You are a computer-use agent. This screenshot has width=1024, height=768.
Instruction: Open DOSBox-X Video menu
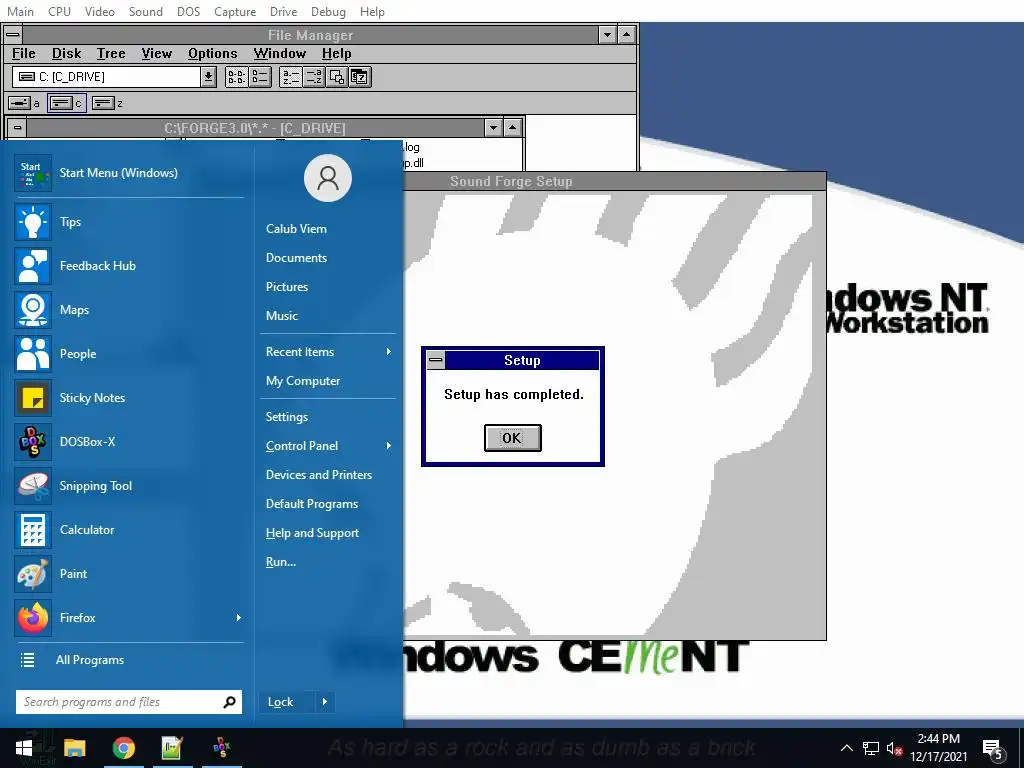pos(100,11)
